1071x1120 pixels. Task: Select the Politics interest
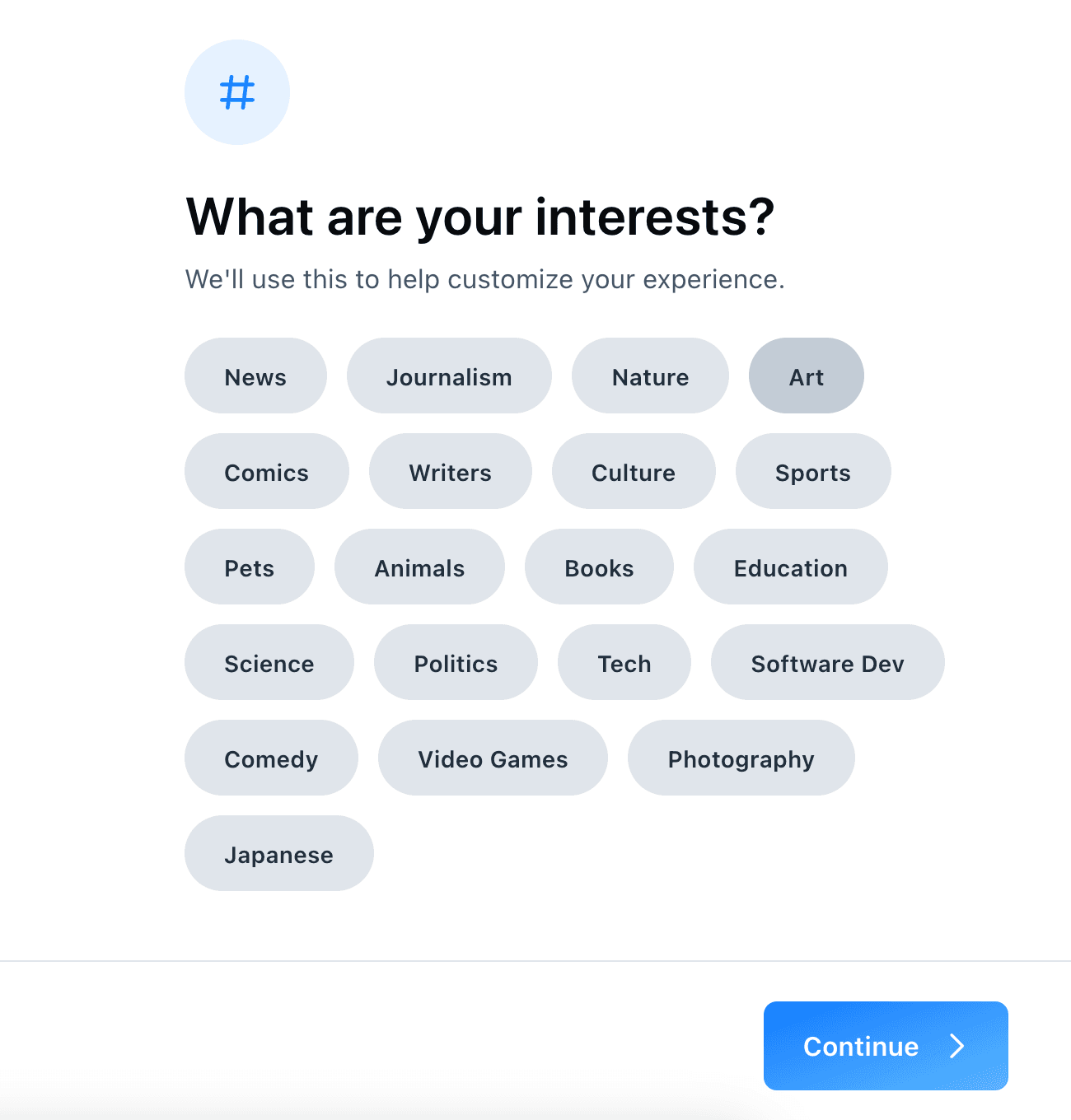tap(456, 663)
